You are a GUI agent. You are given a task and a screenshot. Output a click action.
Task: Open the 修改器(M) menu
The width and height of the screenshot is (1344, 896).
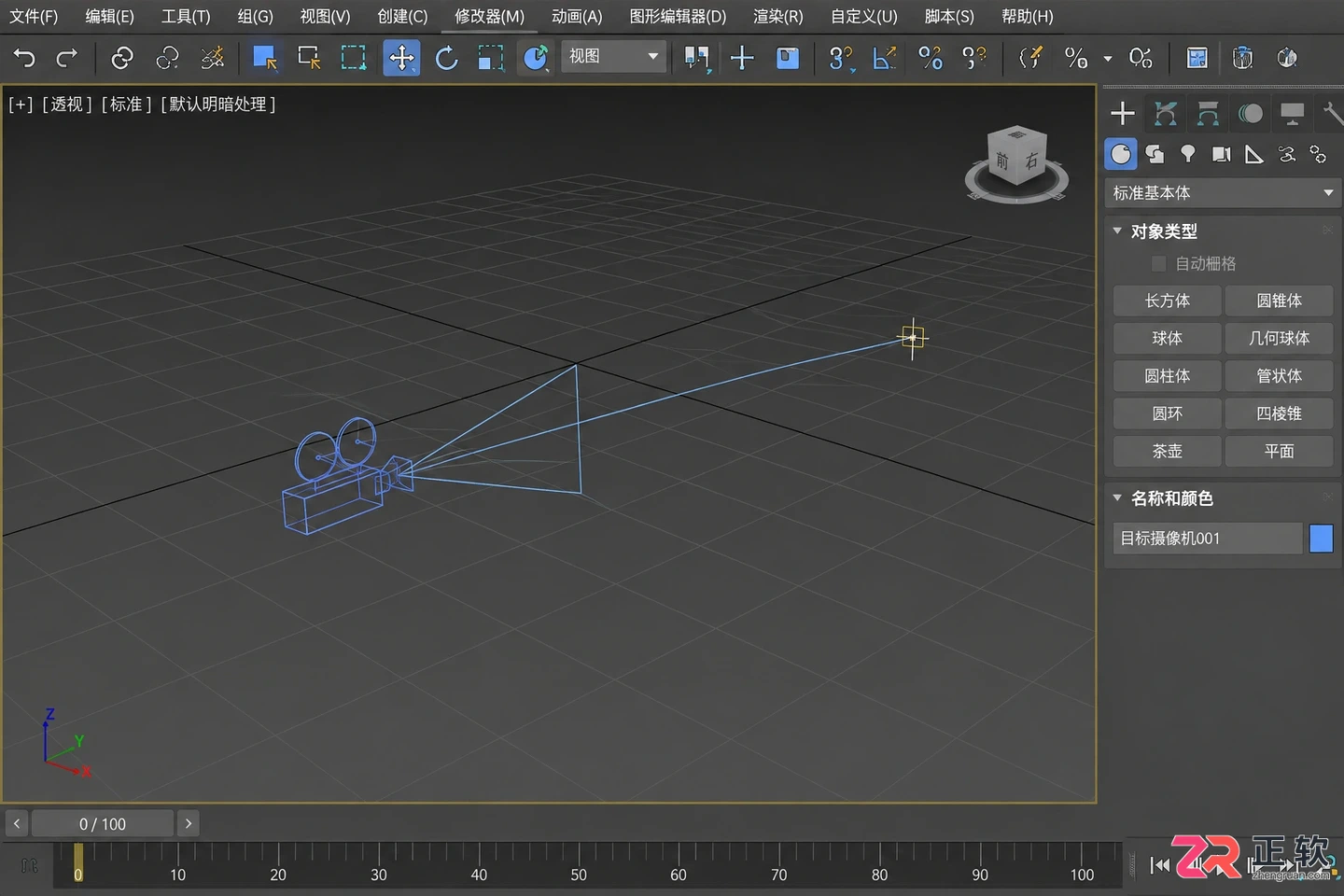(489, 17)
